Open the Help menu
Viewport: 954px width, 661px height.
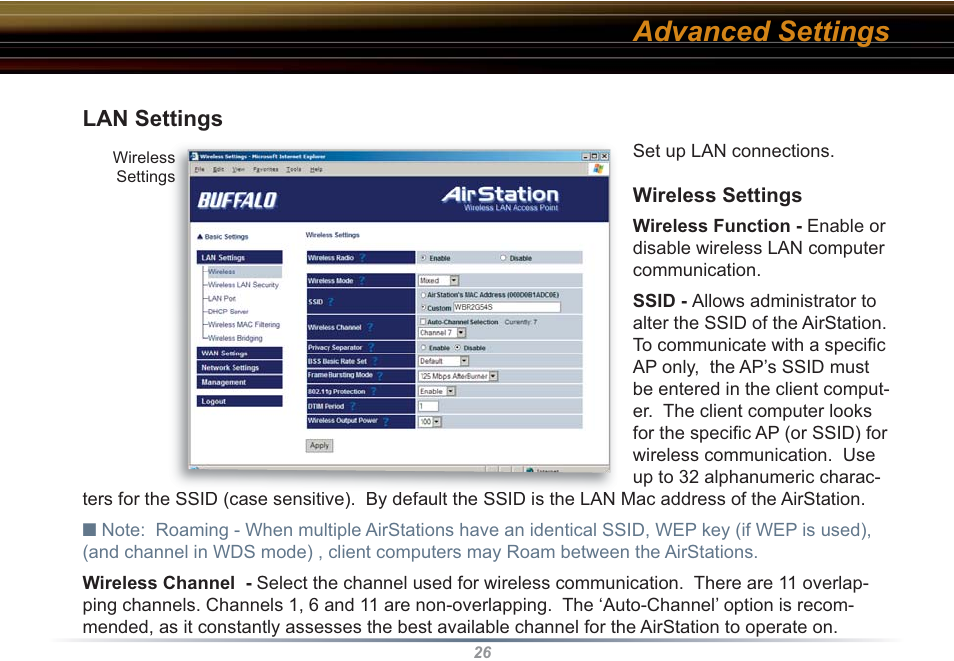pos(316,169)
